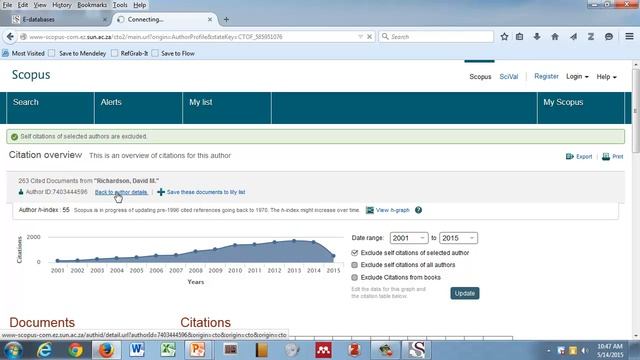This screenshot has height=360, width=640.
Task: Open Google Chrome from taskbar
Action: [x=75, y=350]
